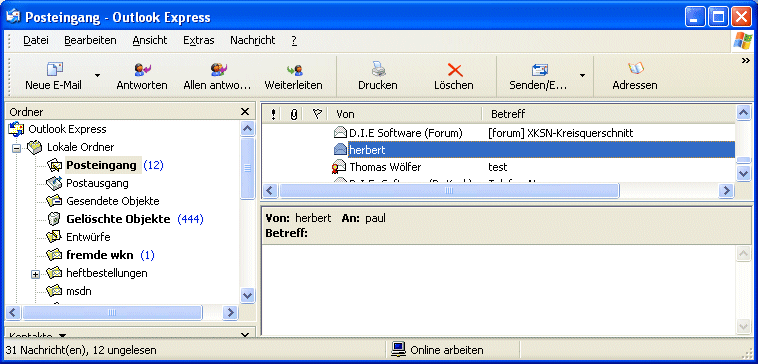Viewport: 758px width, 364px height.
Task: Open the Kontakte dropdown arrow
Action: 62,335
